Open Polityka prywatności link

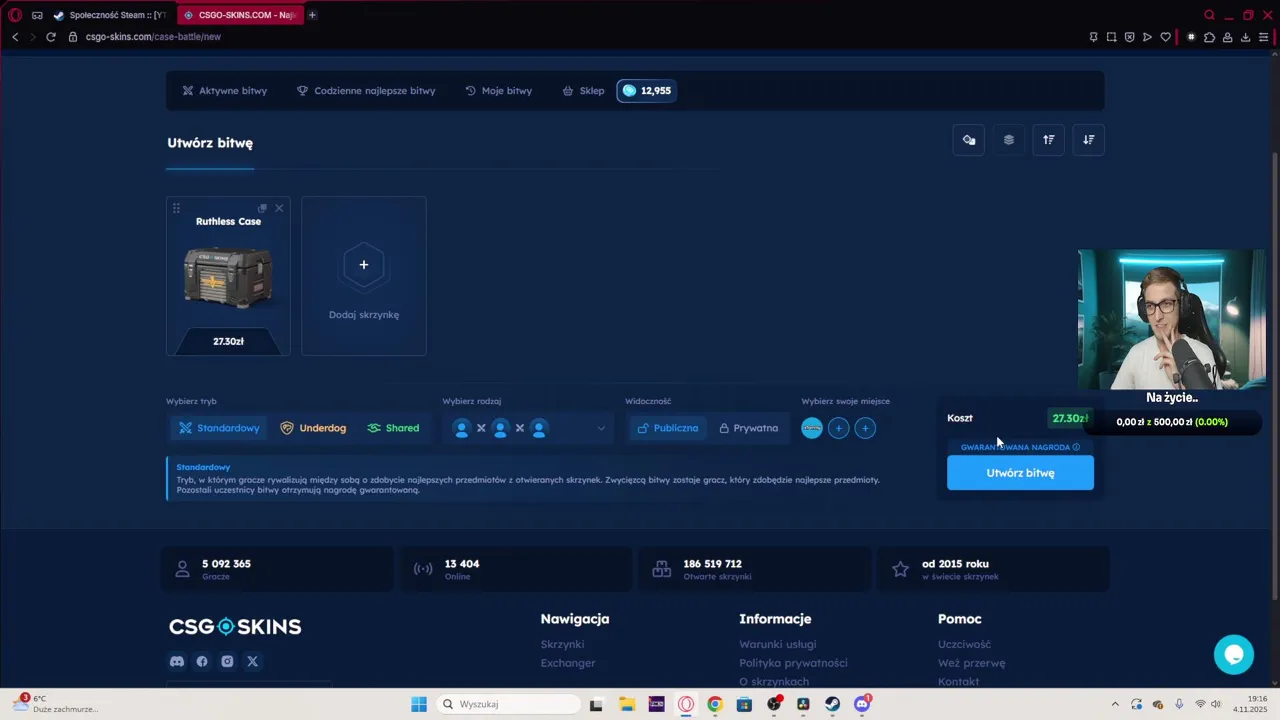[x=793, y=663]
